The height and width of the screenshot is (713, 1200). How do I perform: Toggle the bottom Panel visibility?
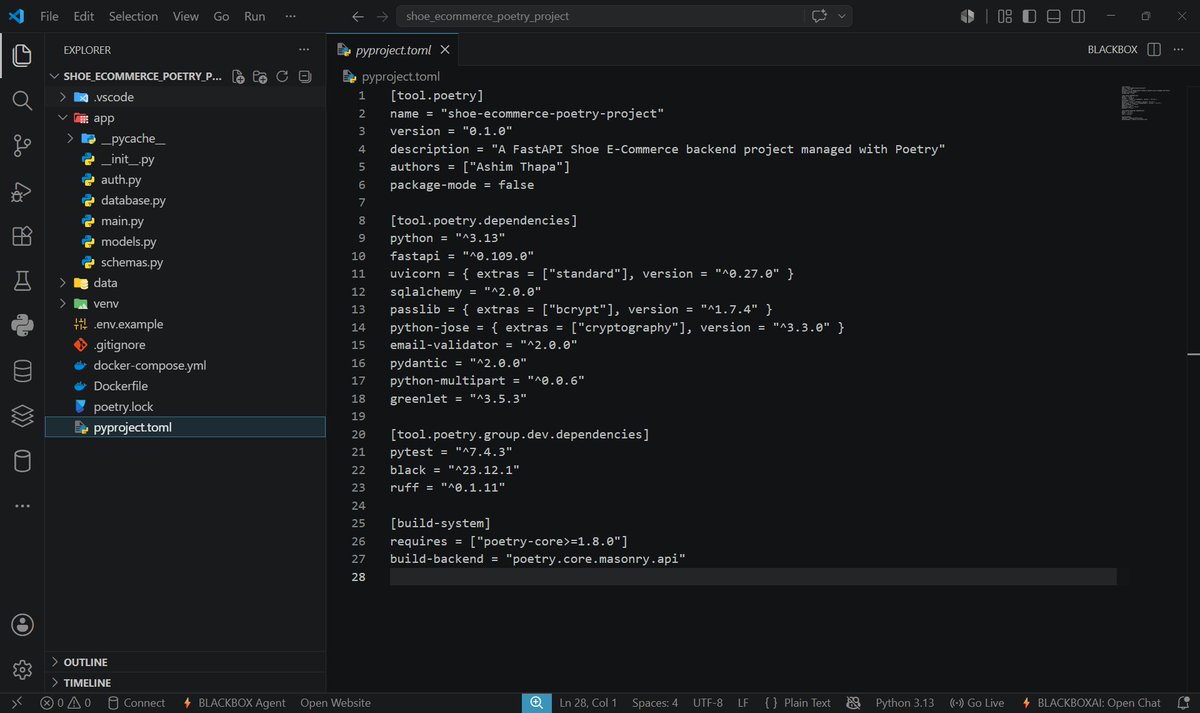(x=1053, y=16)
